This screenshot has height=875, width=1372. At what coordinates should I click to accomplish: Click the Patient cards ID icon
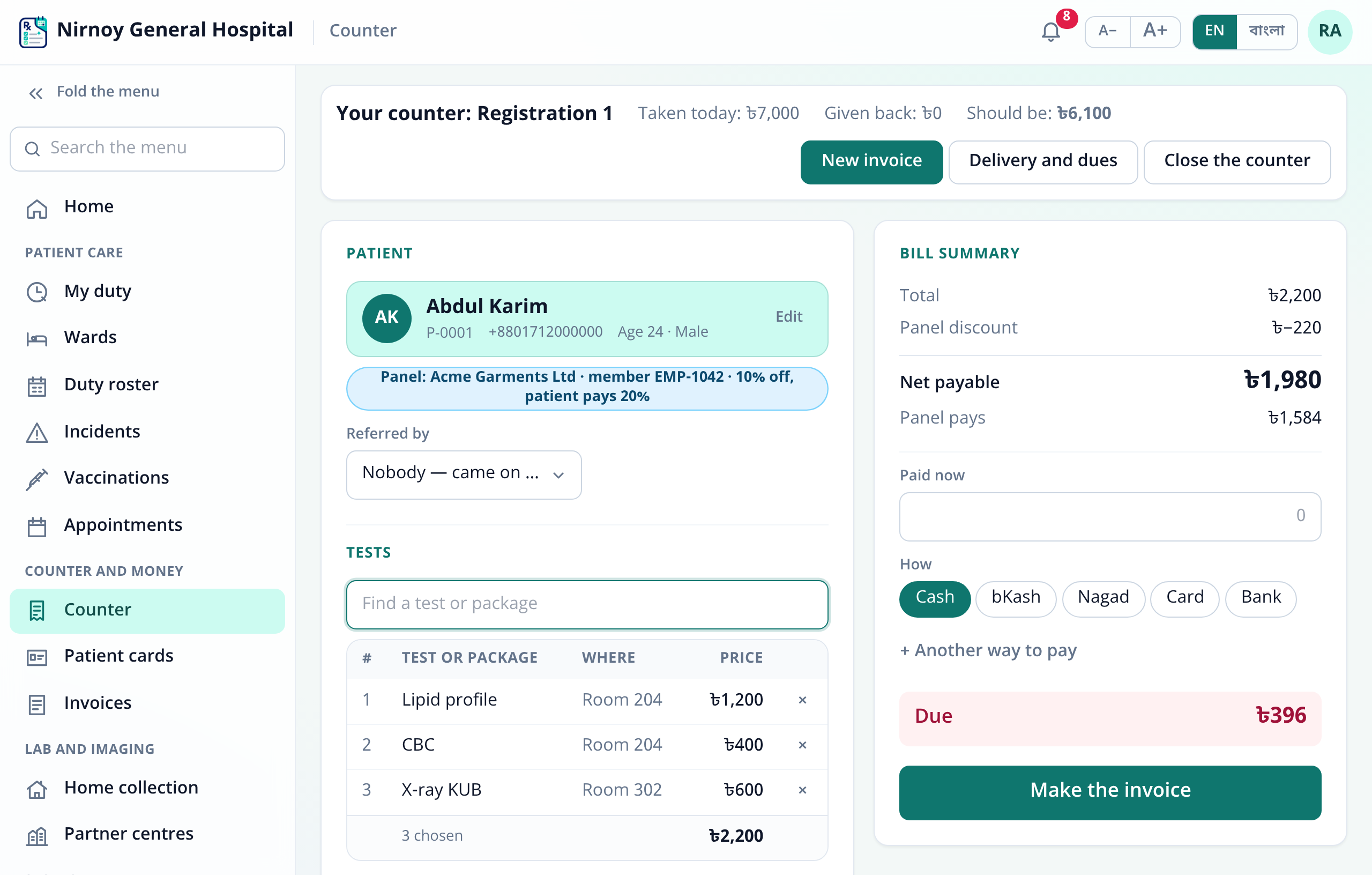37,657
